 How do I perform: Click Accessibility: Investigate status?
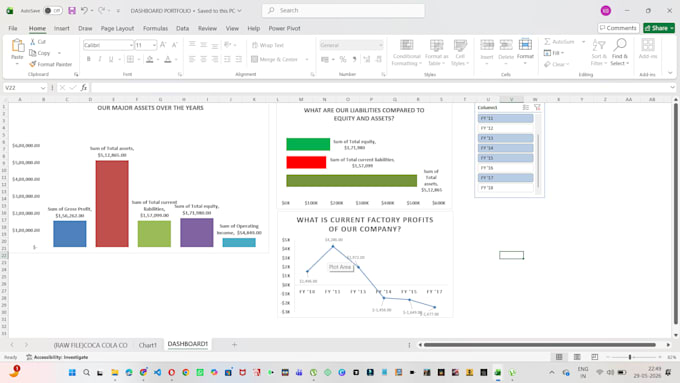[x=57, y=357]
